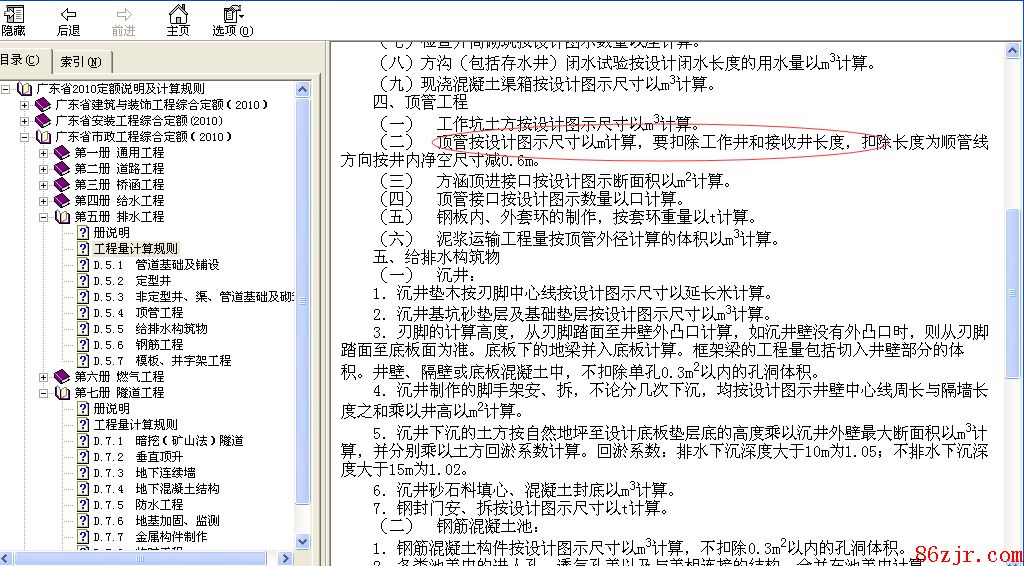
Task: Select the 目录 (Contents) tab
Action: [22, 61]
